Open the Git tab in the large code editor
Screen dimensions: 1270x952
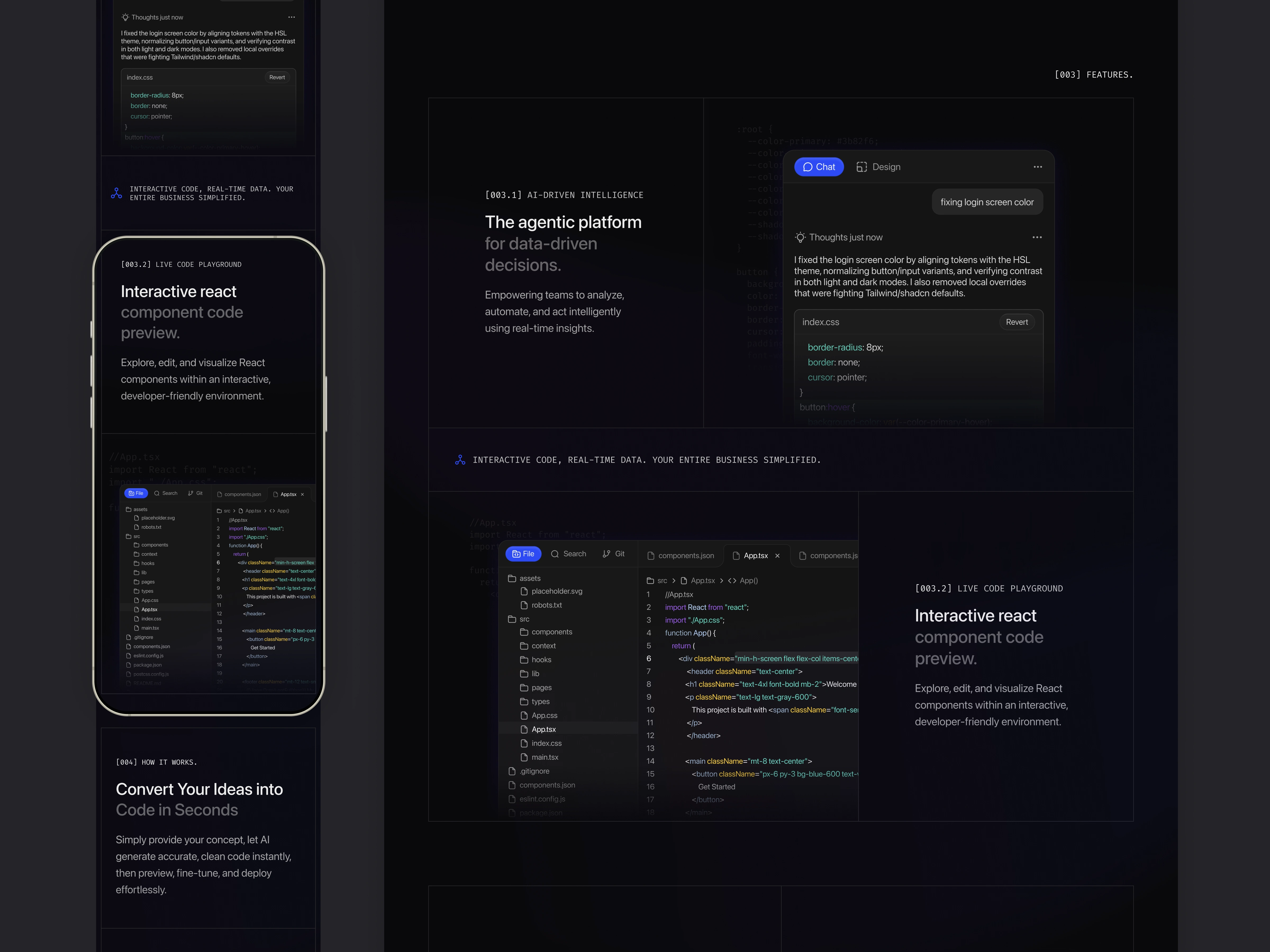[613, 554]
